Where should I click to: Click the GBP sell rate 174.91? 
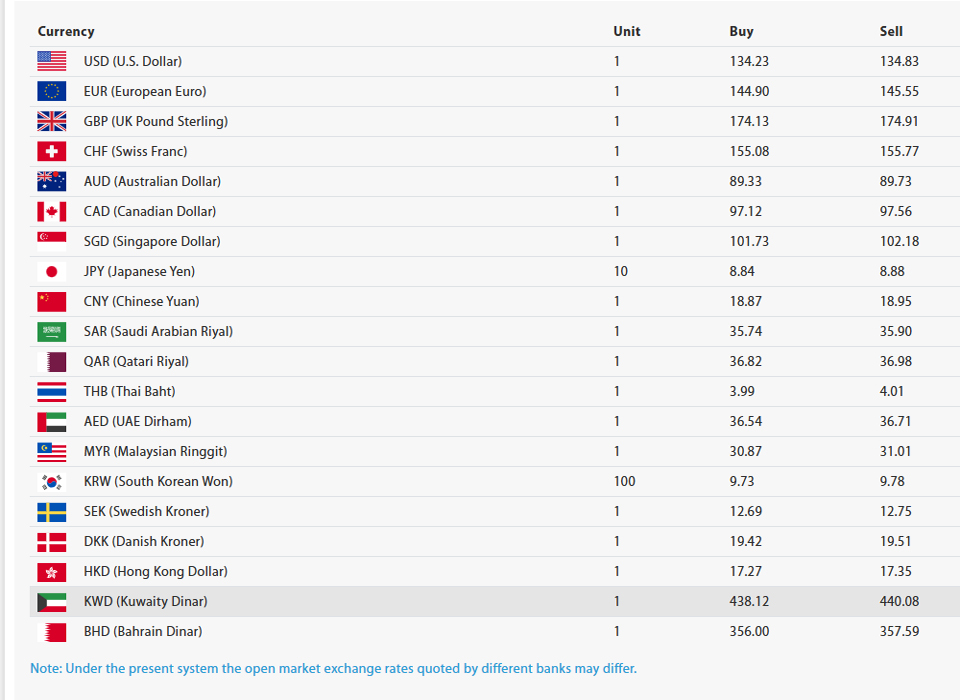(x=899, y=121)
